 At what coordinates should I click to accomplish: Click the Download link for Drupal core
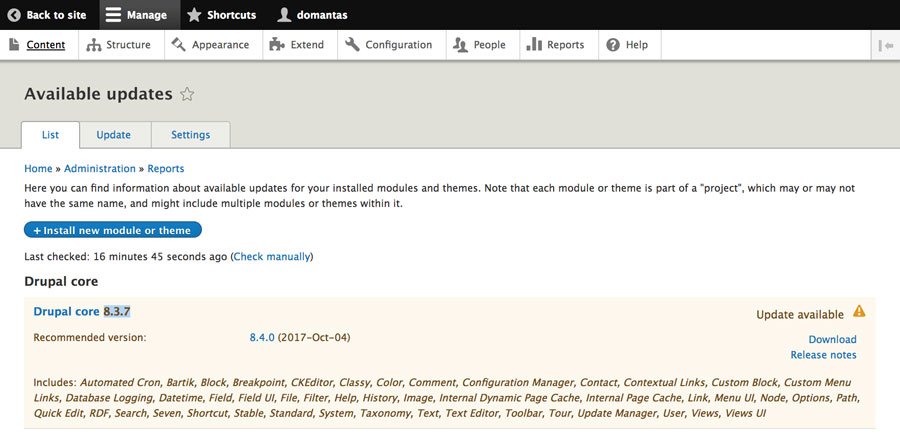point(832,339)
